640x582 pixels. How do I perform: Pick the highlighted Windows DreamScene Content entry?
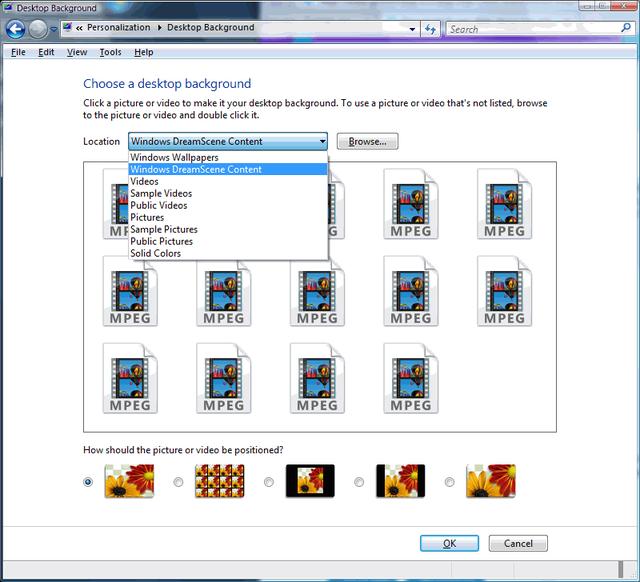228,169
